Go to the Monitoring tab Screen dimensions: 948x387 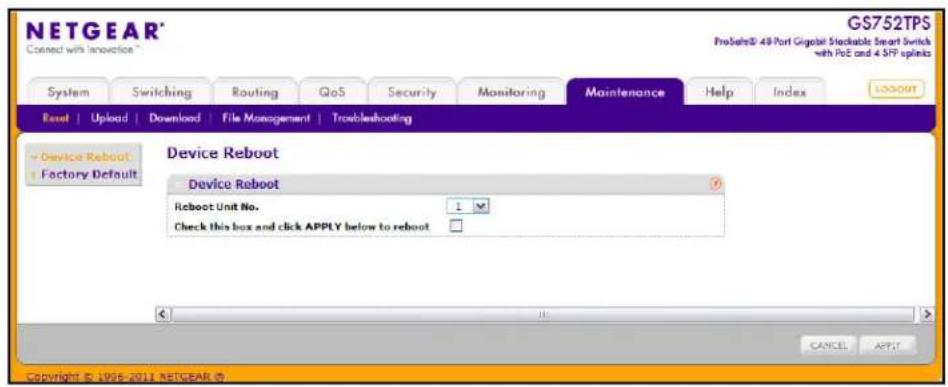[511, 93]
